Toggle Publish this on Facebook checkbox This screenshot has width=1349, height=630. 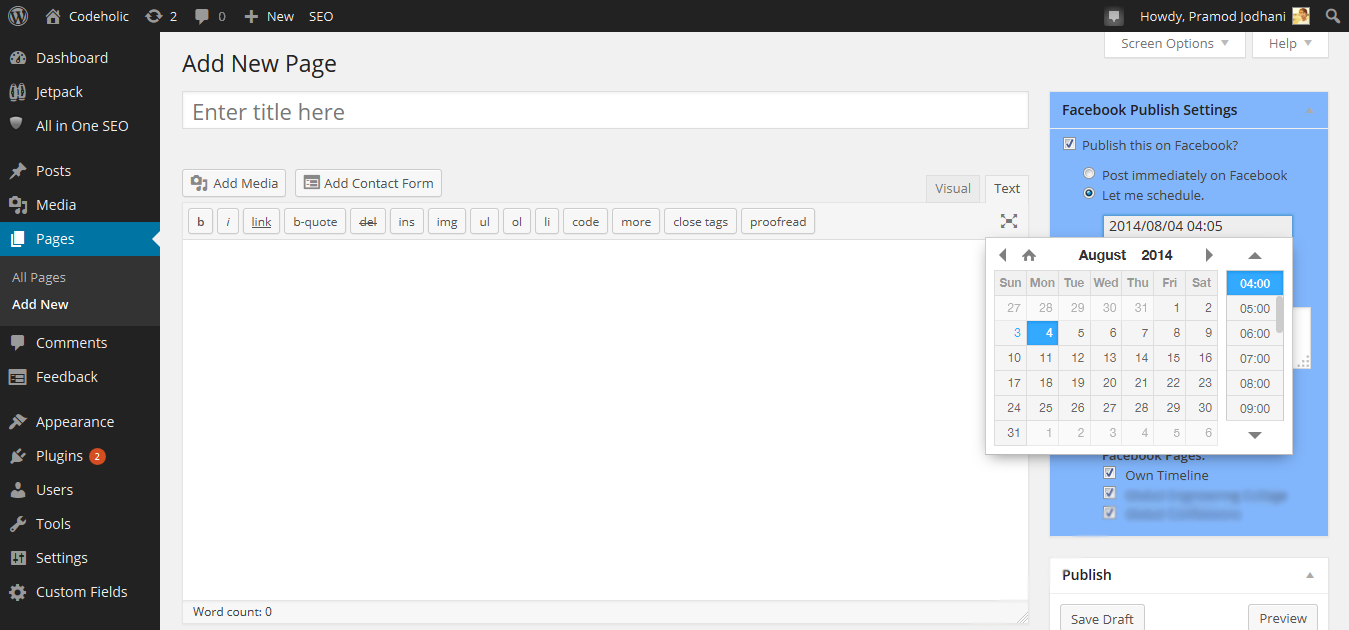click(1070, 145)
